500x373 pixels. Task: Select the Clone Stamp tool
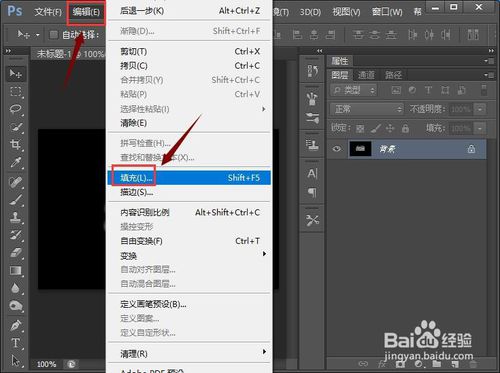[15, 217]
